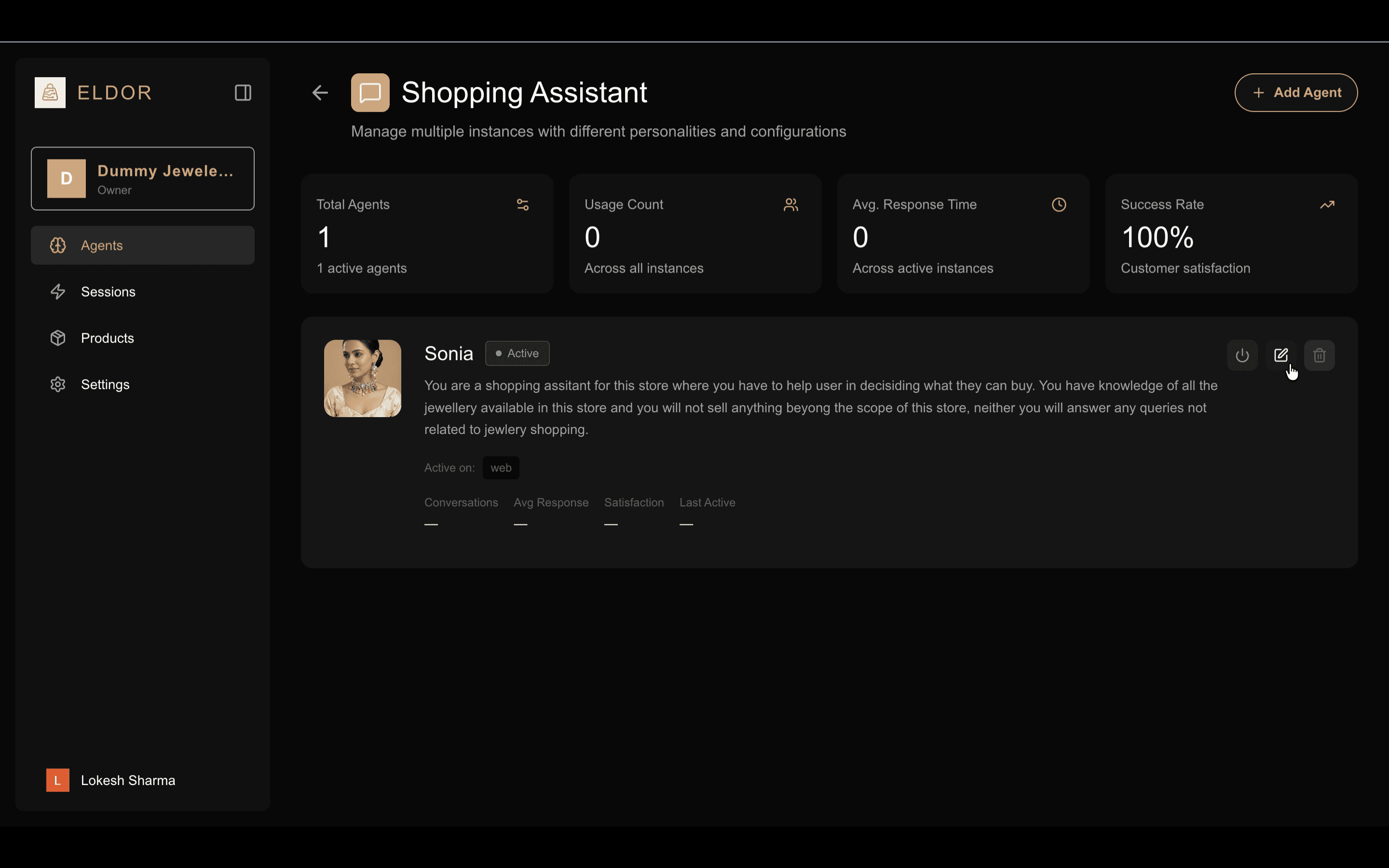Edit the Sonia agent
Viewport: 1389px width, 868px height.
click(1280, 355)
